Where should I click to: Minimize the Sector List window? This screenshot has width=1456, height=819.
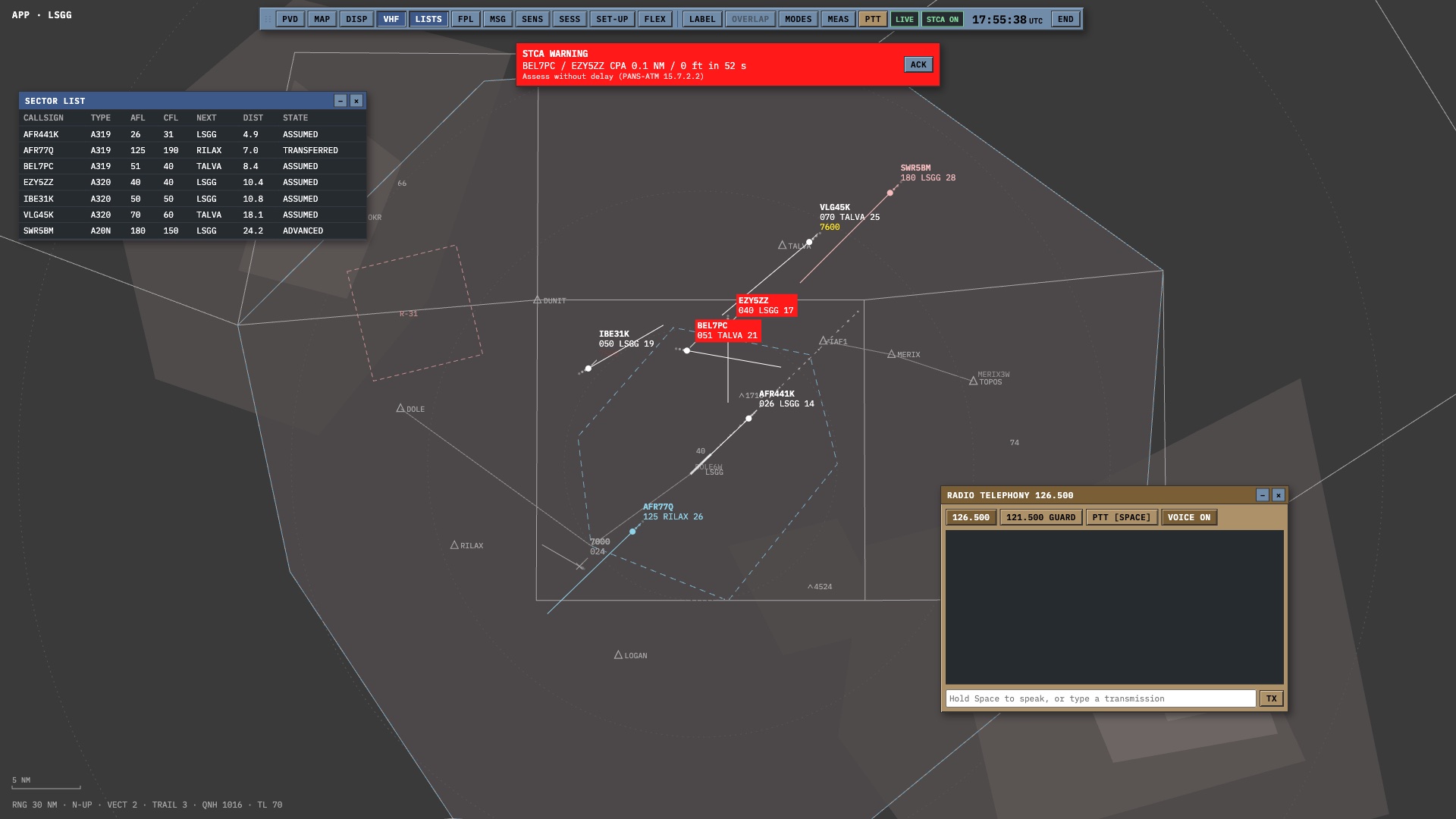[x=340, y=101]
